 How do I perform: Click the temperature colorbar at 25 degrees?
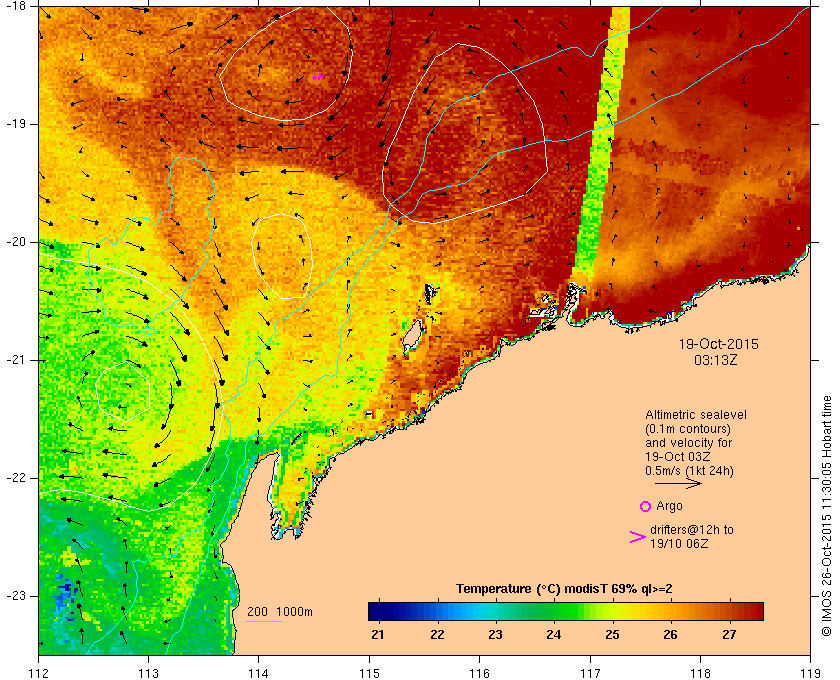(x=612, y=611)
